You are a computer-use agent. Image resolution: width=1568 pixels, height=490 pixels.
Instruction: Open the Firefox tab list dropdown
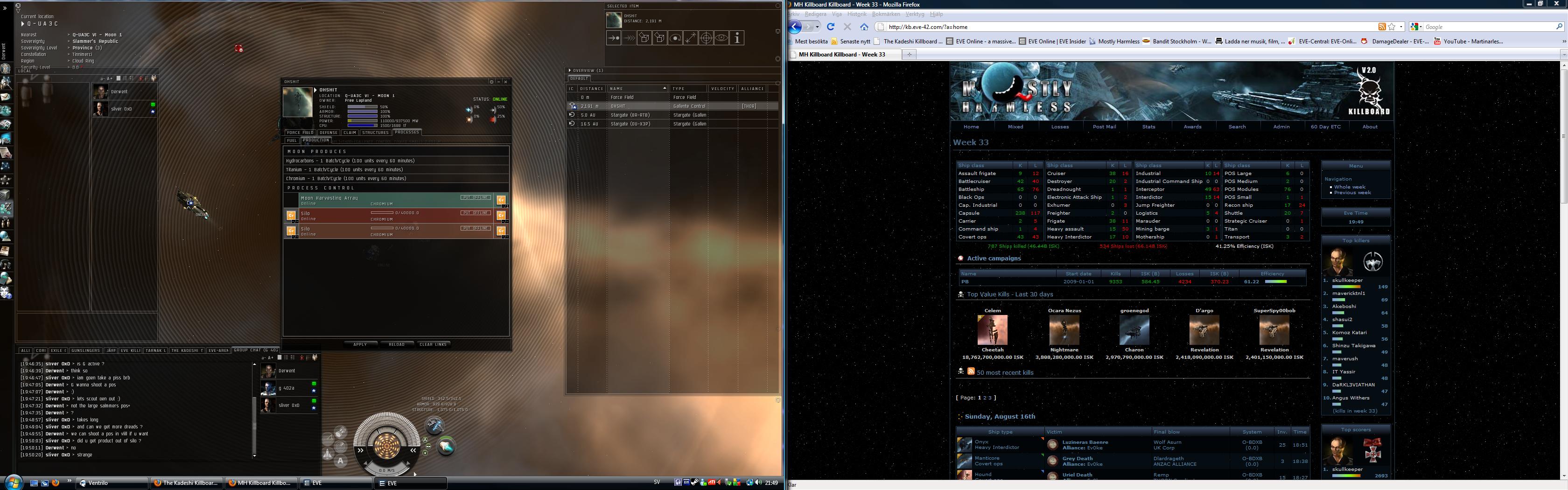1564,54
